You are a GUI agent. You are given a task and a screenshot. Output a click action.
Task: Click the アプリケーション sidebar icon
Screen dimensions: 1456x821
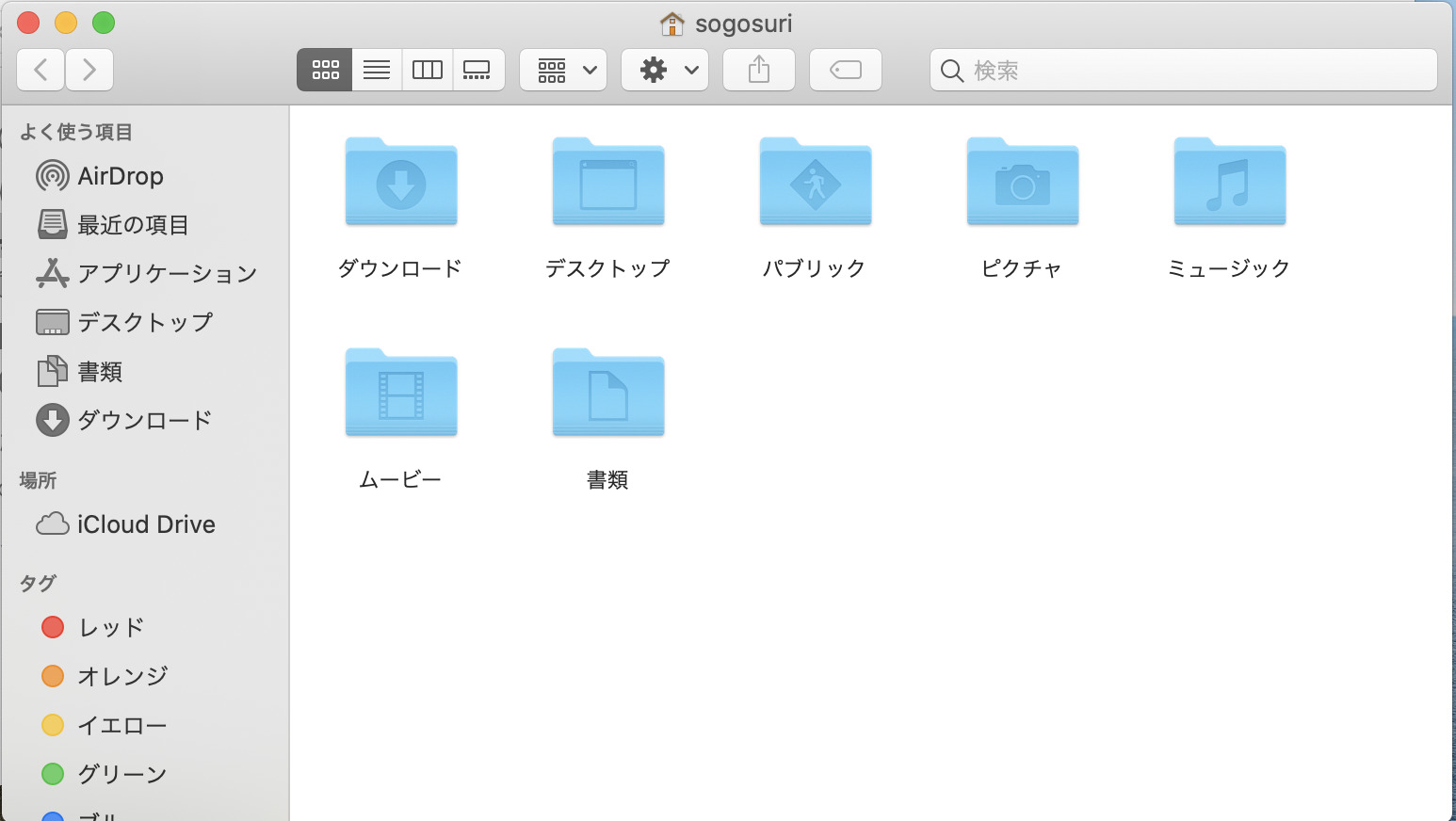coord(53,273)
